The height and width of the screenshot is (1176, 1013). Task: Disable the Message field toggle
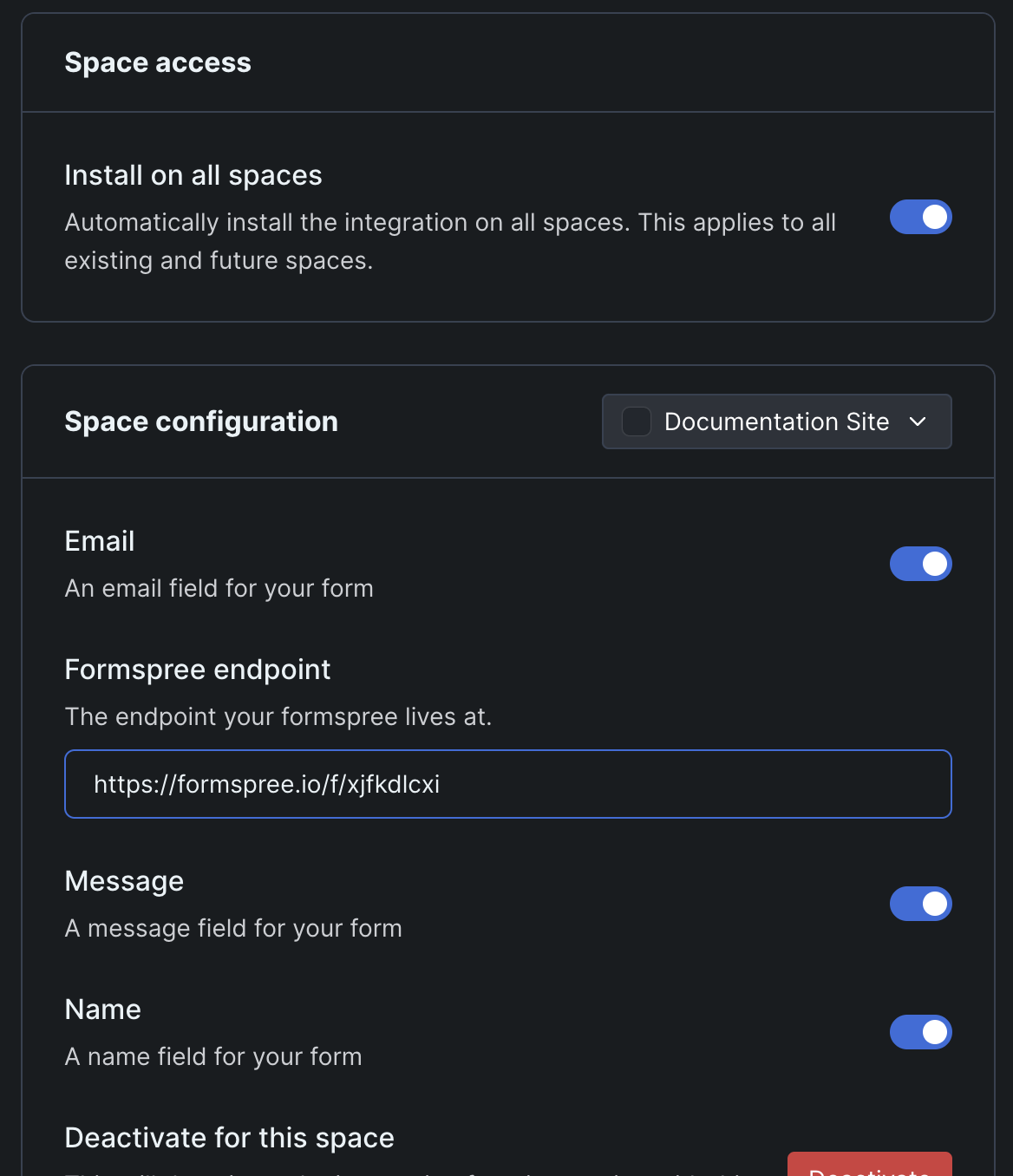pos(920,903)
